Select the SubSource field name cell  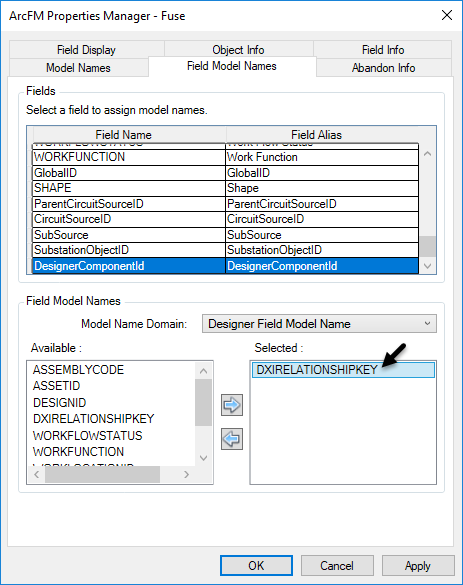coord(129,235)
